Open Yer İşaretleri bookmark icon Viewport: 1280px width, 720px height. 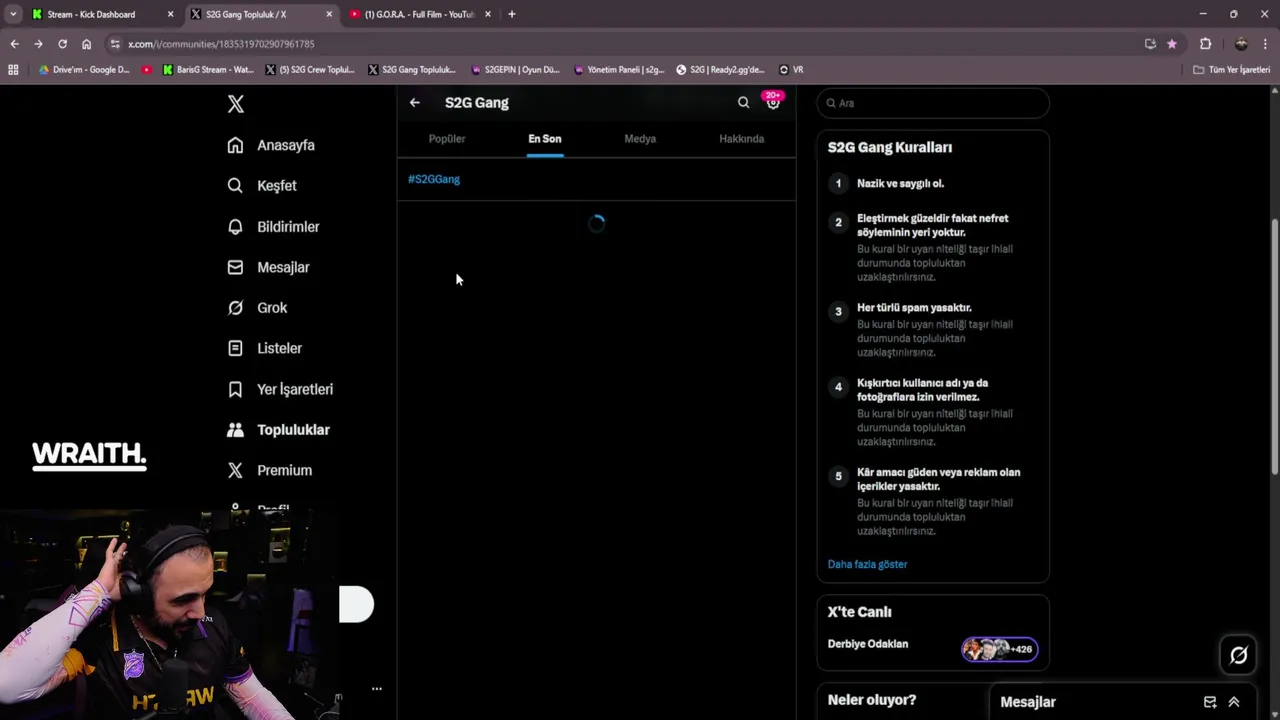[x=235, y=389]
